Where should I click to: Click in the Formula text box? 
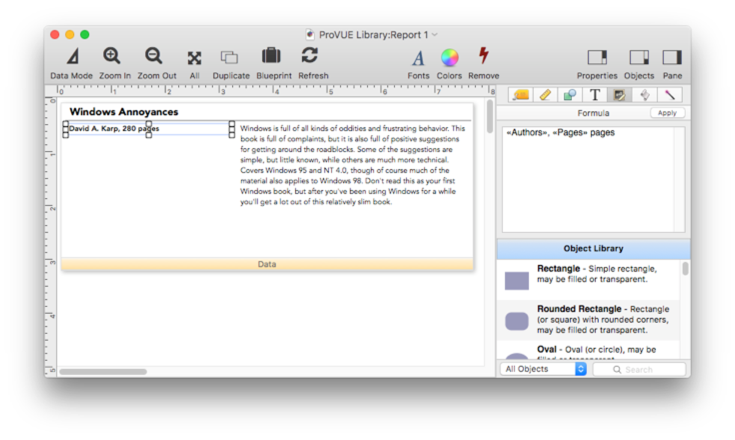pos(592,179)
